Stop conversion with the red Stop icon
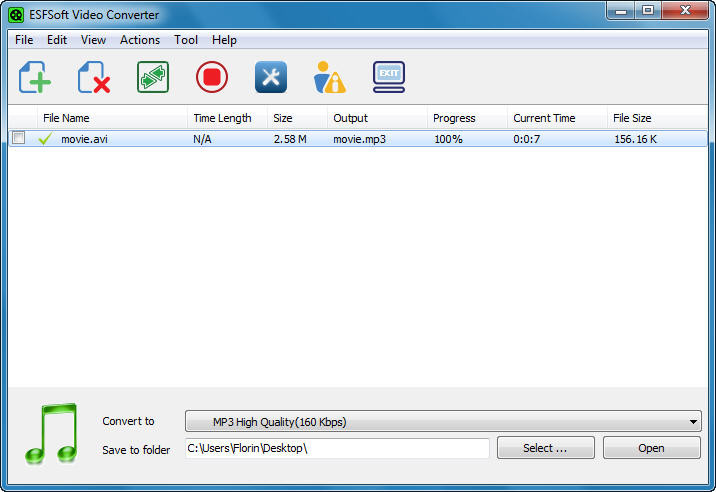 coord(212,77)
